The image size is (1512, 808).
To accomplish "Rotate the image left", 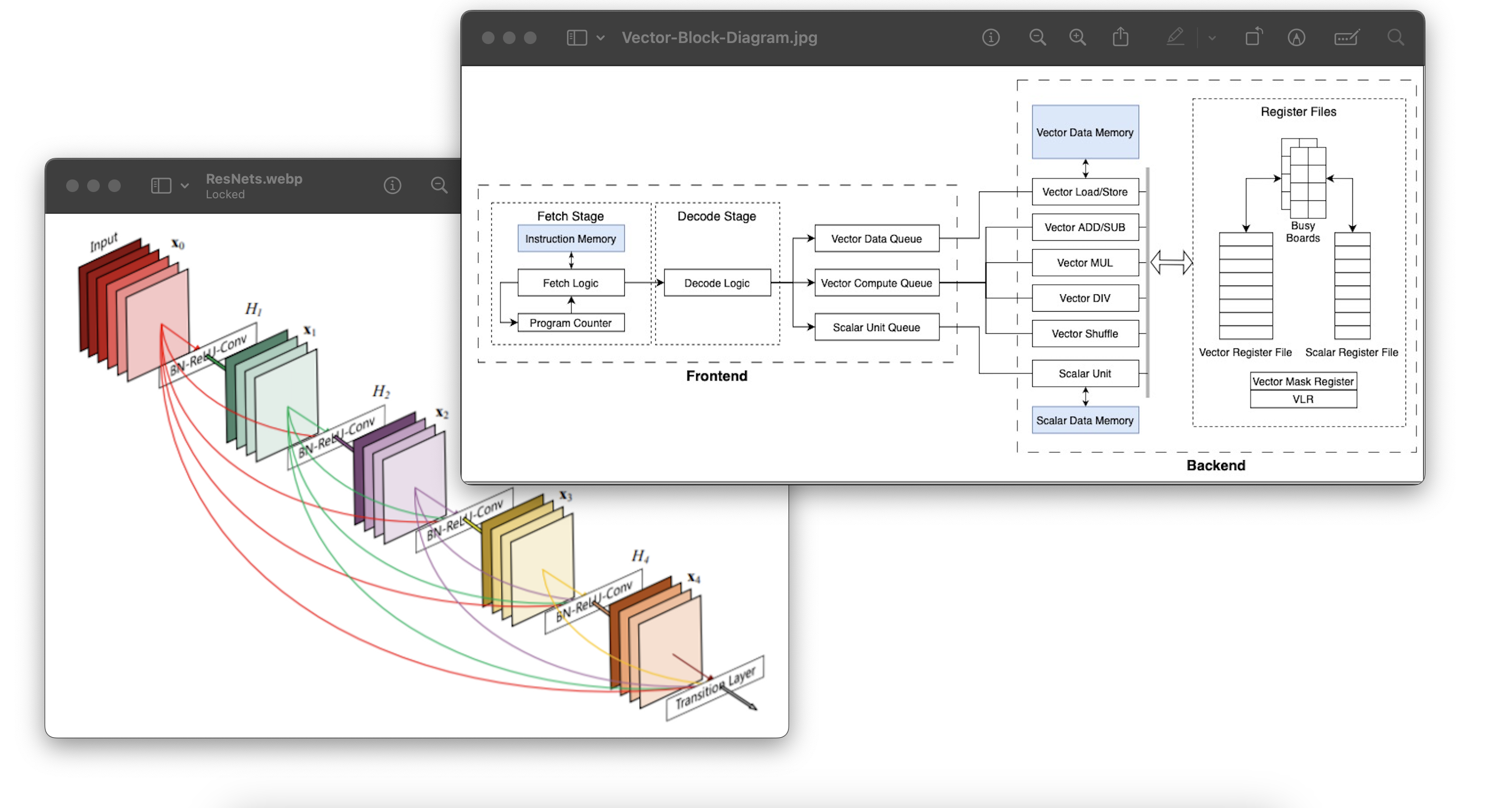I will [x=1254, y=38].
